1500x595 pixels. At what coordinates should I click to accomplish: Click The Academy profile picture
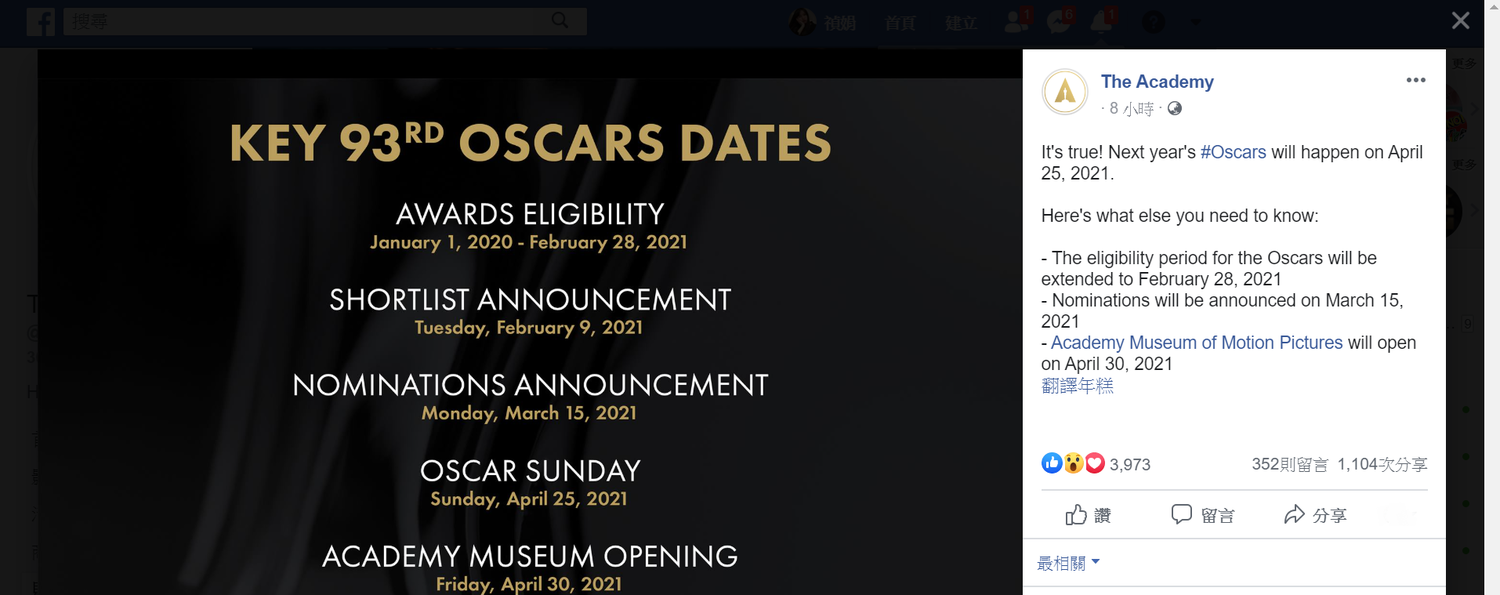click(x=1065, y=93)
